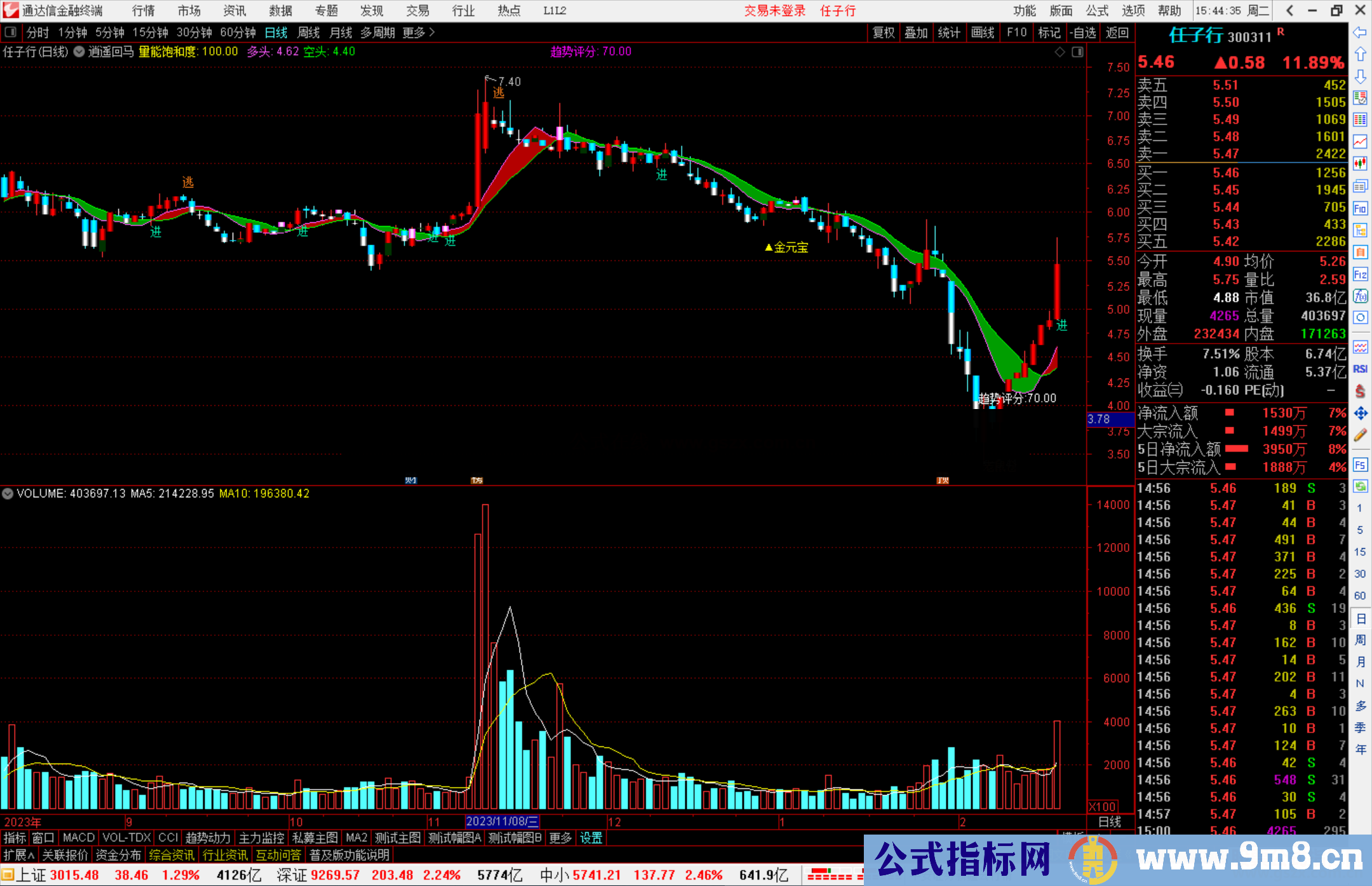Open the 行情 menu
The height and width of the screenshot is (886, 1372).
click(144, 11)
